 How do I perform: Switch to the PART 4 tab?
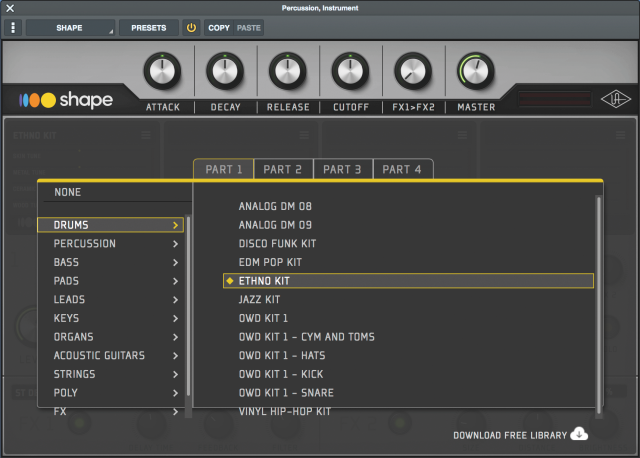pyautogui.click(x=402, y=169)
